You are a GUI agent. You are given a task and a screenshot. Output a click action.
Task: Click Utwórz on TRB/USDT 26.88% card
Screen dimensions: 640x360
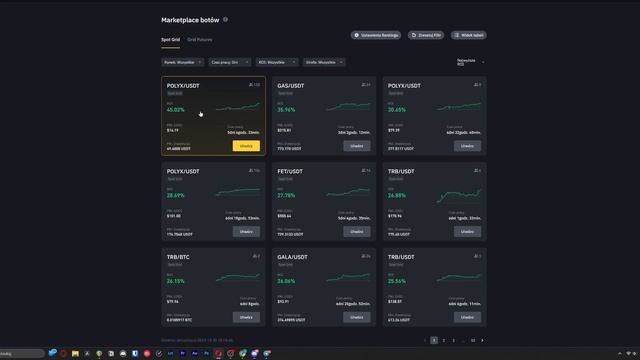[x=467, y=231]
